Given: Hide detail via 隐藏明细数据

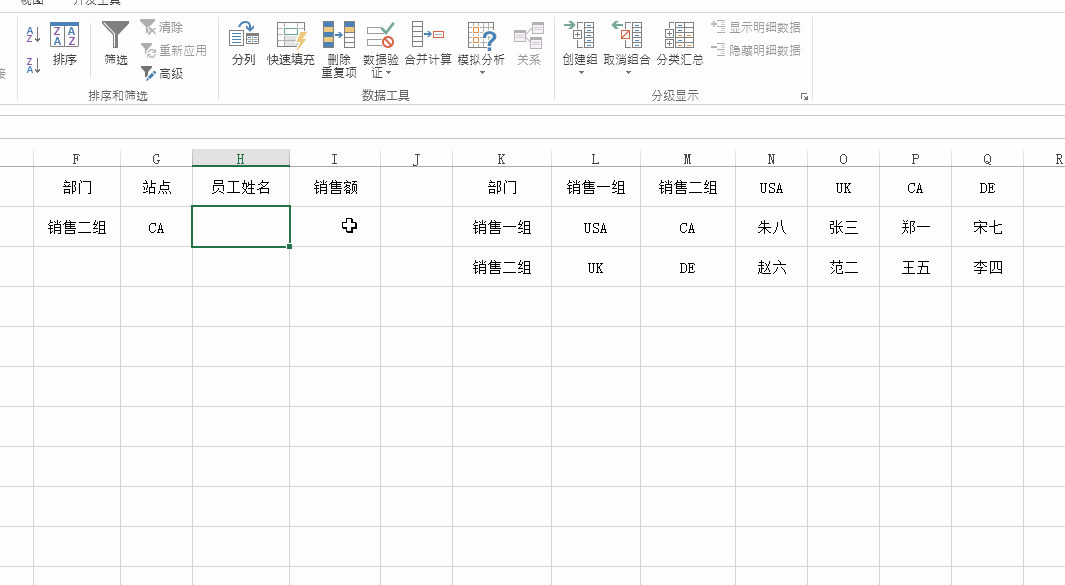Looking at the screenshot, I should click(x=755, y=50).
